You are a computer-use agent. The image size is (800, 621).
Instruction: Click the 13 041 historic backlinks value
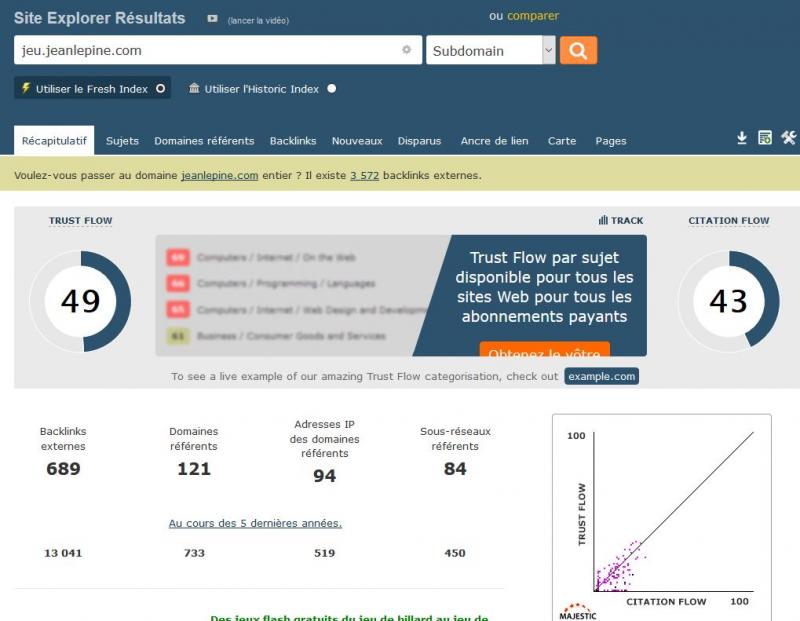click(63, 553)
